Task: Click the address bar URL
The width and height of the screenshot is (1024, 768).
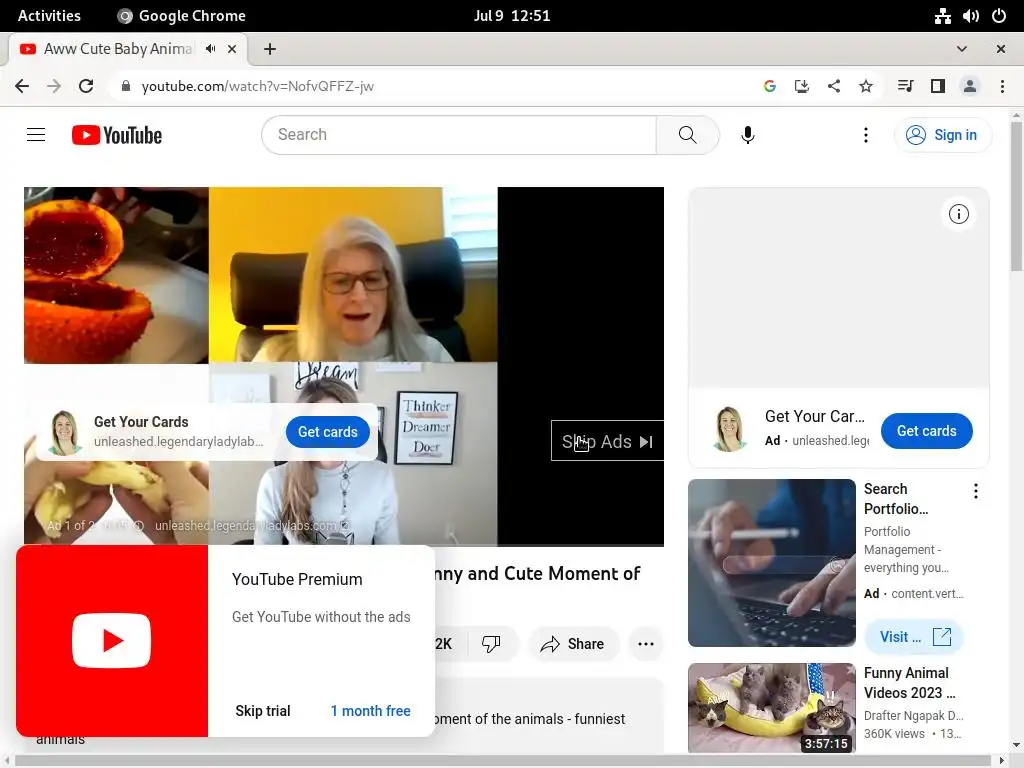Action: click(x=257, y=86)
